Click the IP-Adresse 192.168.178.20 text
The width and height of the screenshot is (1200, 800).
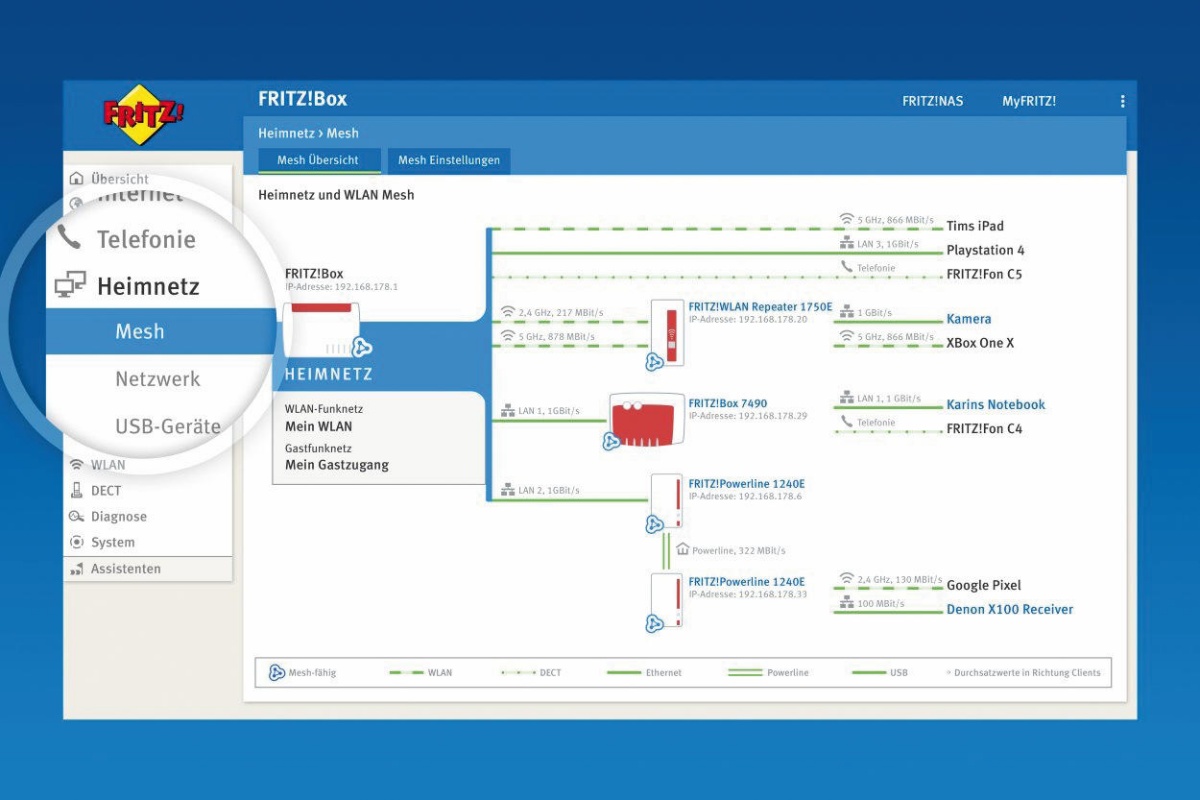[748, 319]
